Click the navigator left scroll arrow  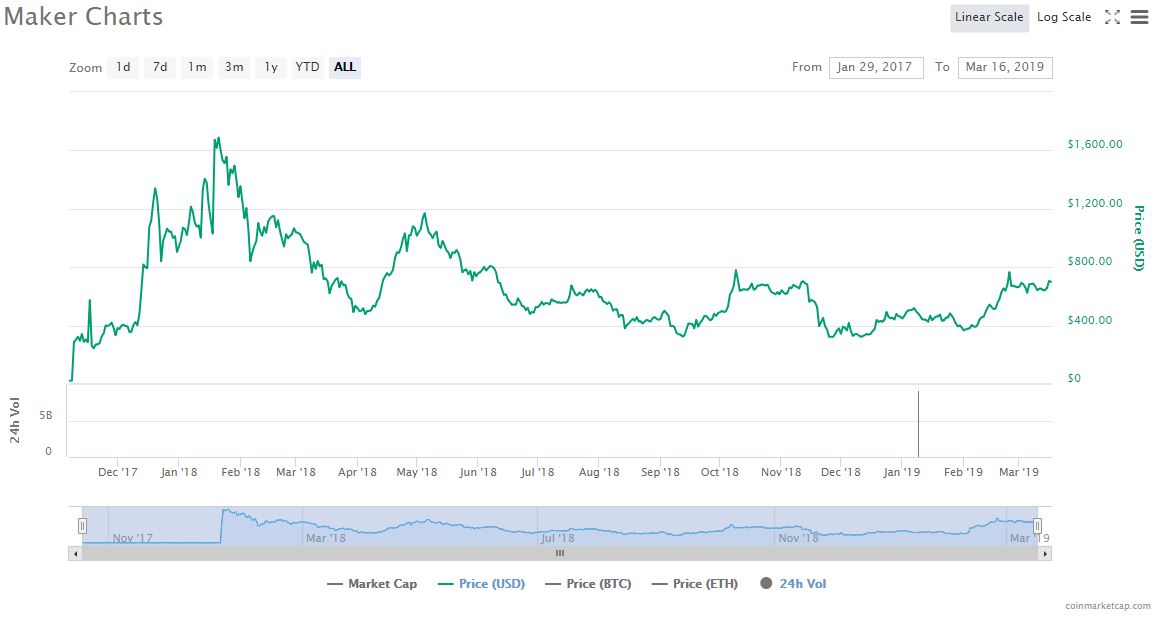click(x=74, y=553)
